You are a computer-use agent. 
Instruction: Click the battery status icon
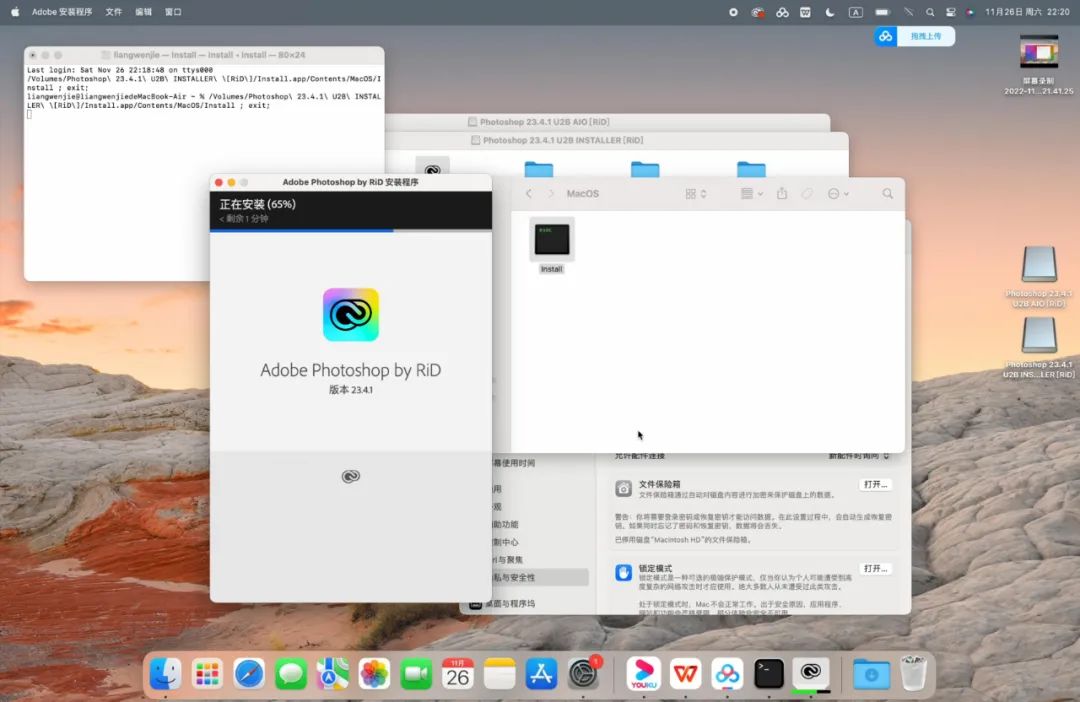[882, 12]
